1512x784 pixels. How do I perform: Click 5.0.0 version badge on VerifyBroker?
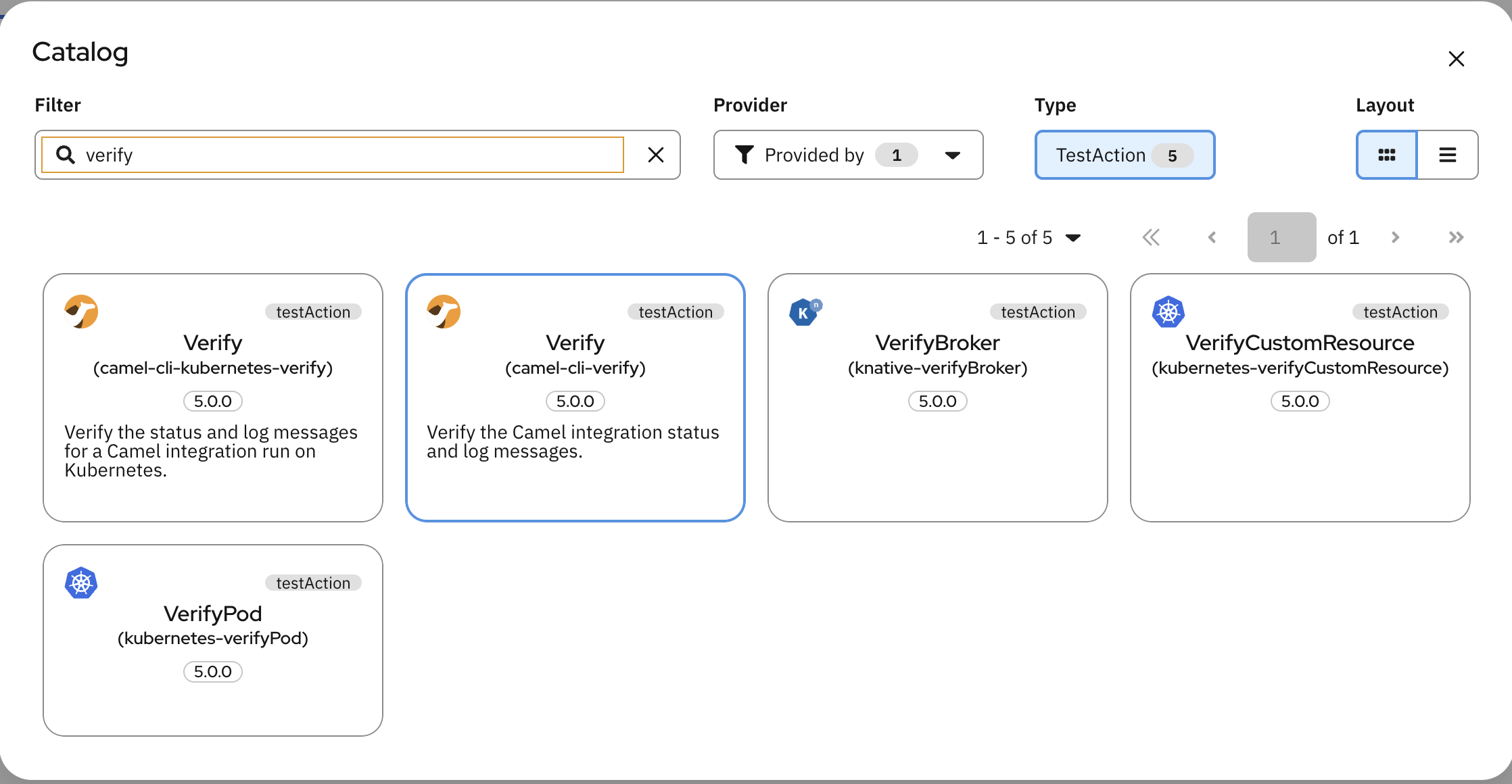[x=937, y=401]
